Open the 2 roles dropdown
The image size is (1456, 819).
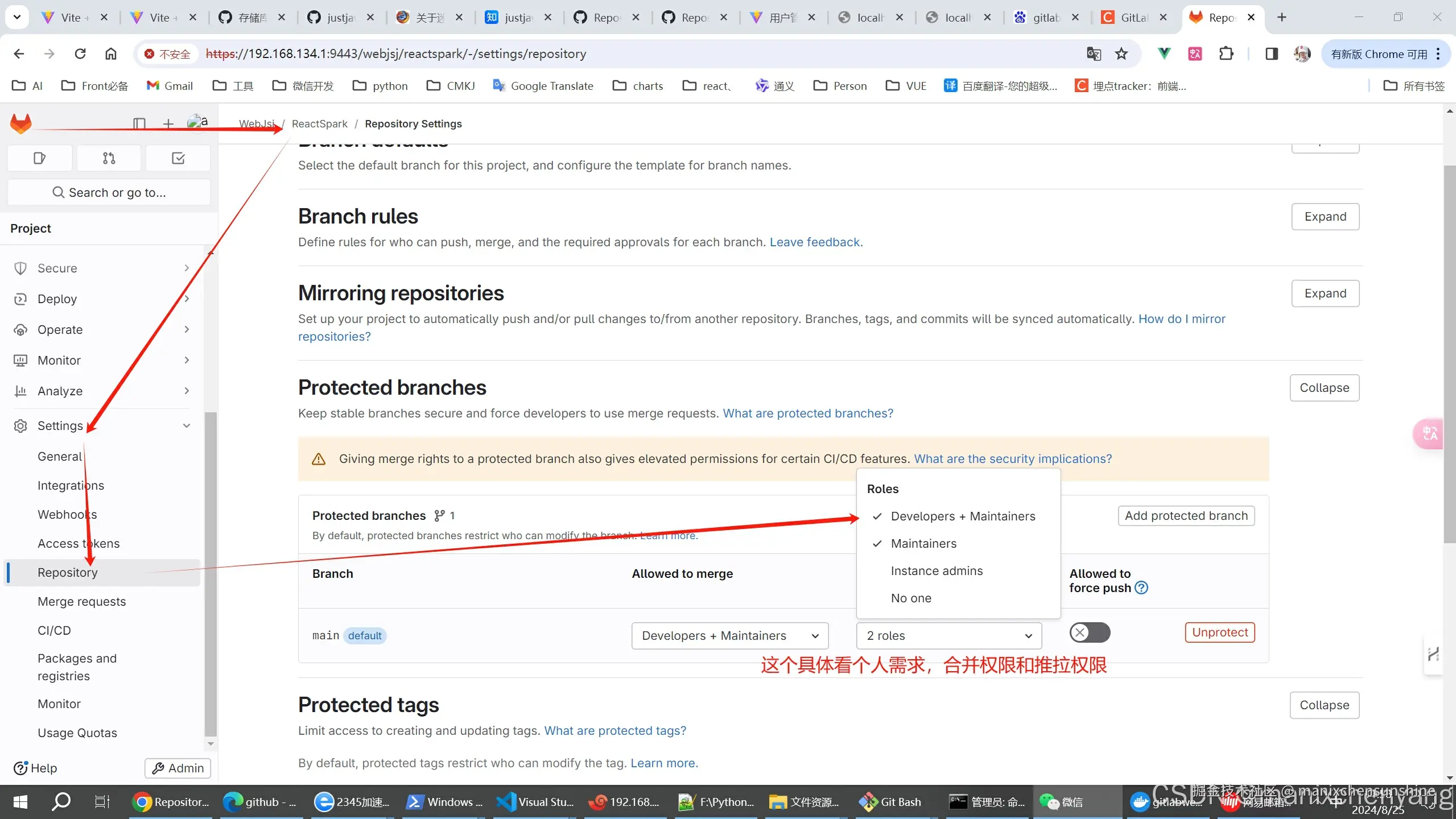coord(948,635)
